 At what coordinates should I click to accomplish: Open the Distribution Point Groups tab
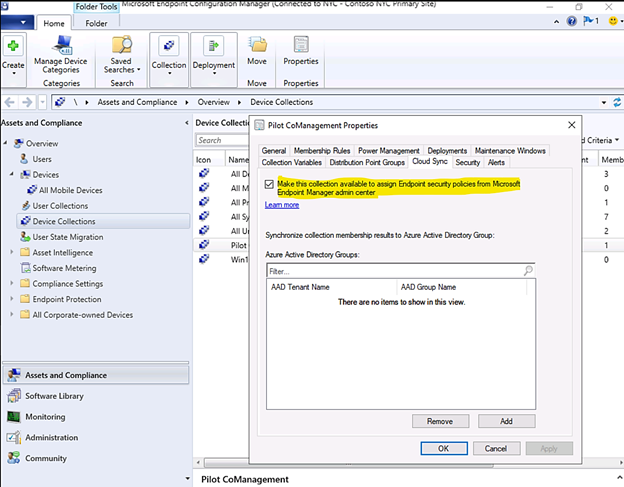click(367, 162)
